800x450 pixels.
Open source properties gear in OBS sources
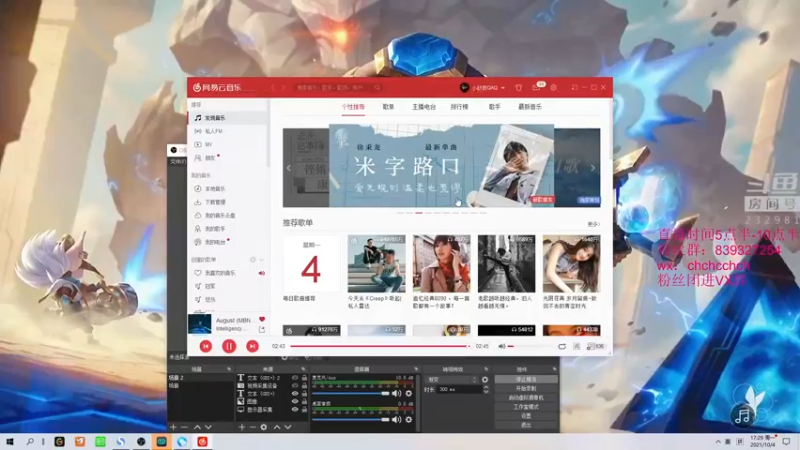(264, 427)
